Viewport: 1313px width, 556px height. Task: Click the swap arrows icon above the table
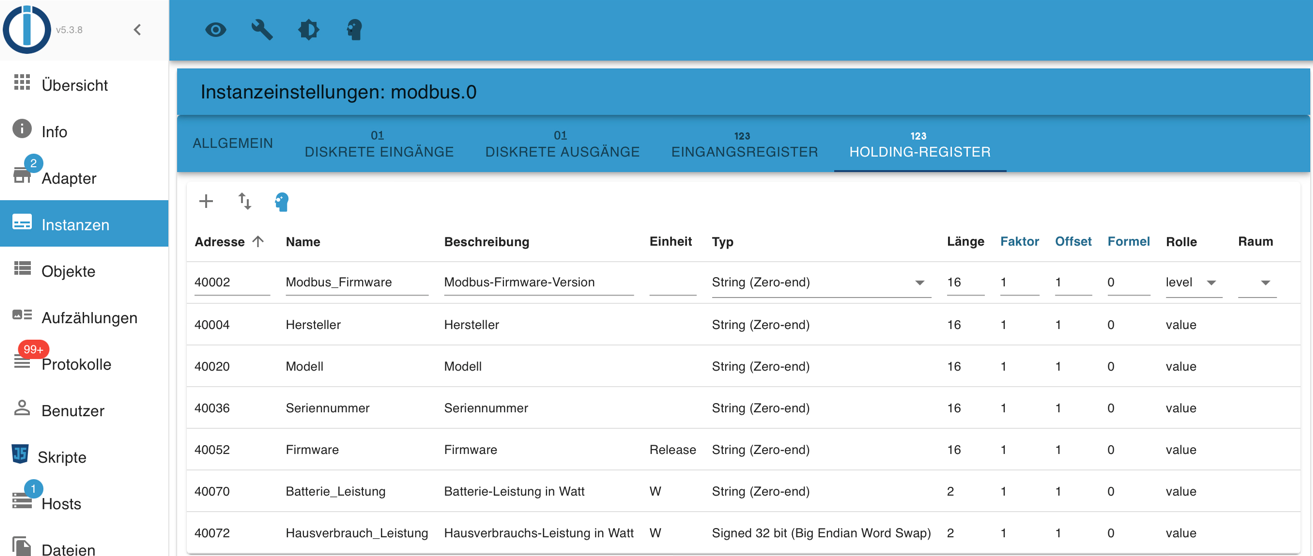(245, 201)
